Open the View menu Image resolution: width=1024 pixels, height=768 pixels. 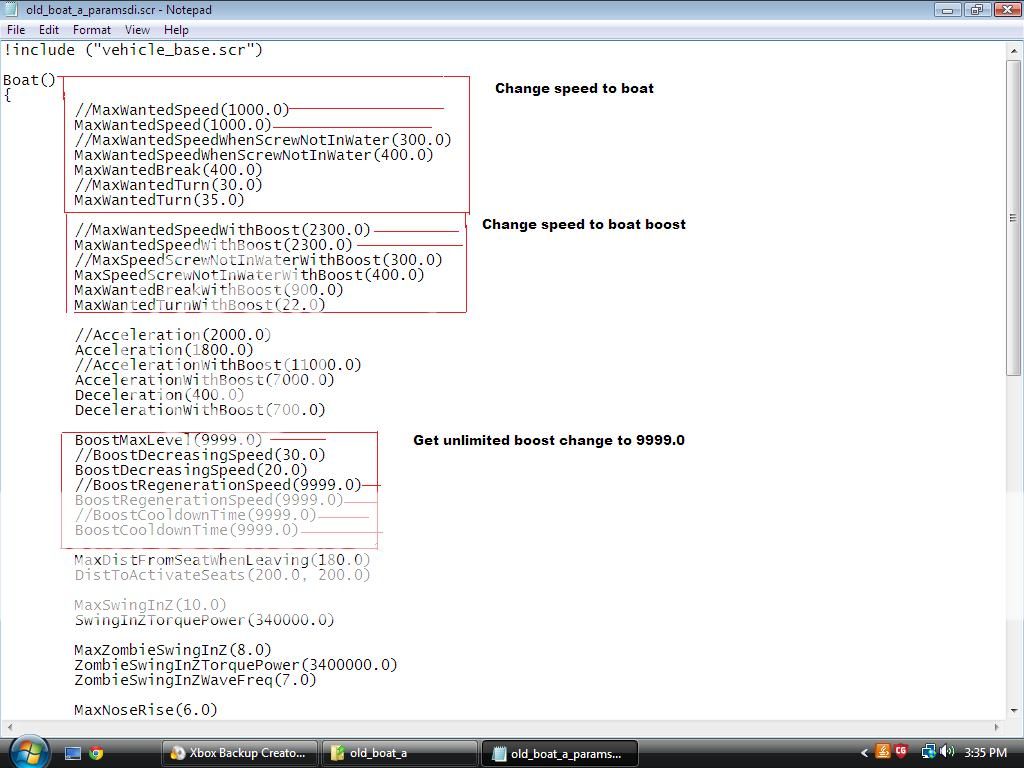pyautogui.click(x=137, y=30)
